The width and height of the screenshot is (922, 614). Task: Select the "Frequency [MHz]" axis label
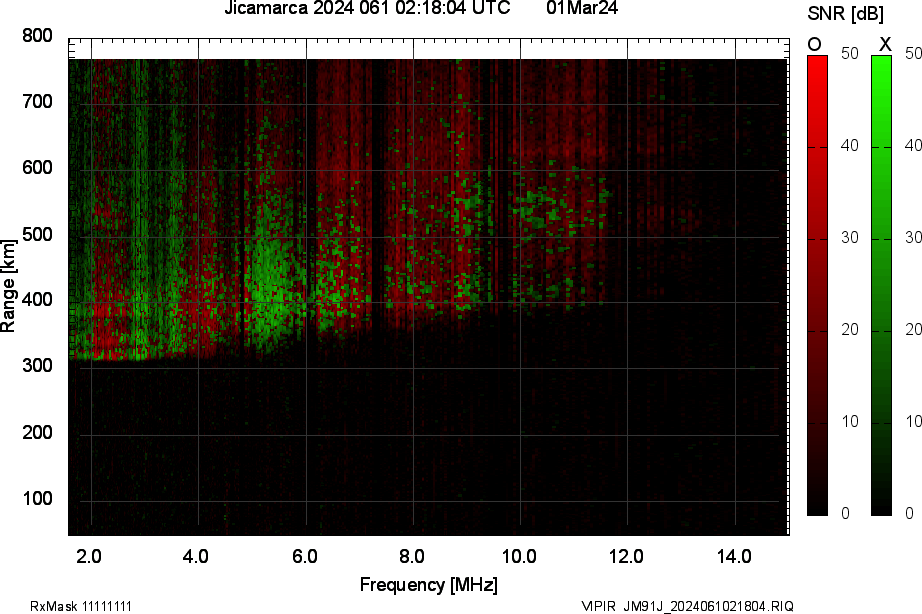428,584
